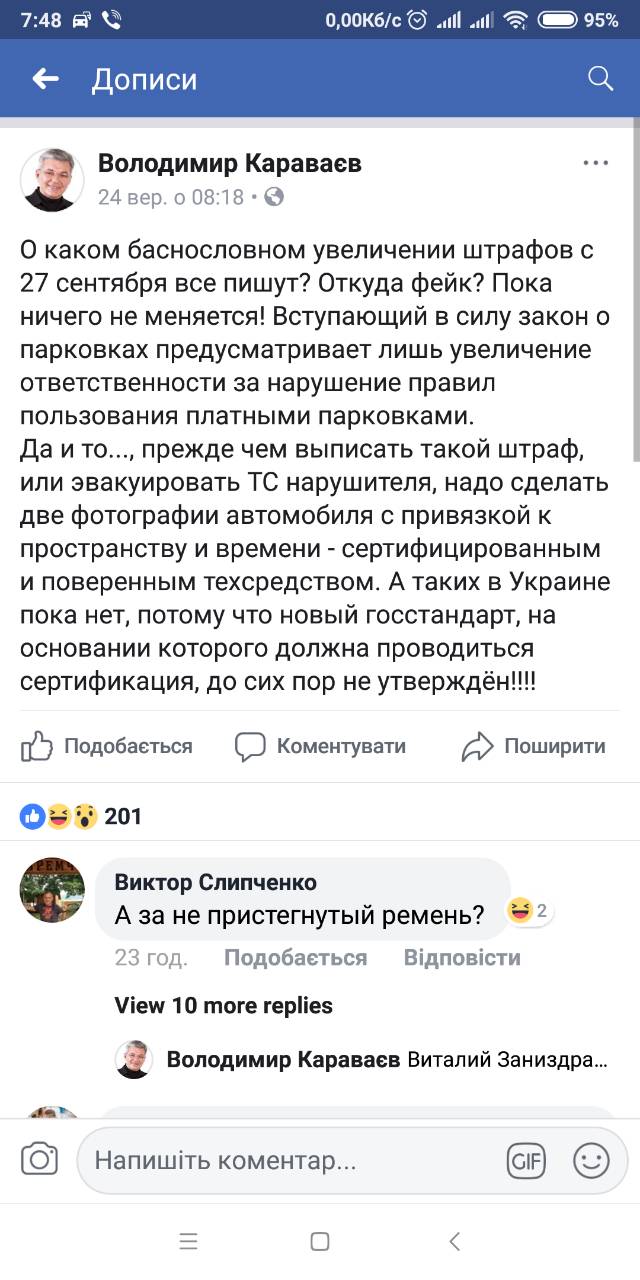This screenshot has width=640, height=1280.
Task: Open camera to attach photo
Action: pos(40,1160)
